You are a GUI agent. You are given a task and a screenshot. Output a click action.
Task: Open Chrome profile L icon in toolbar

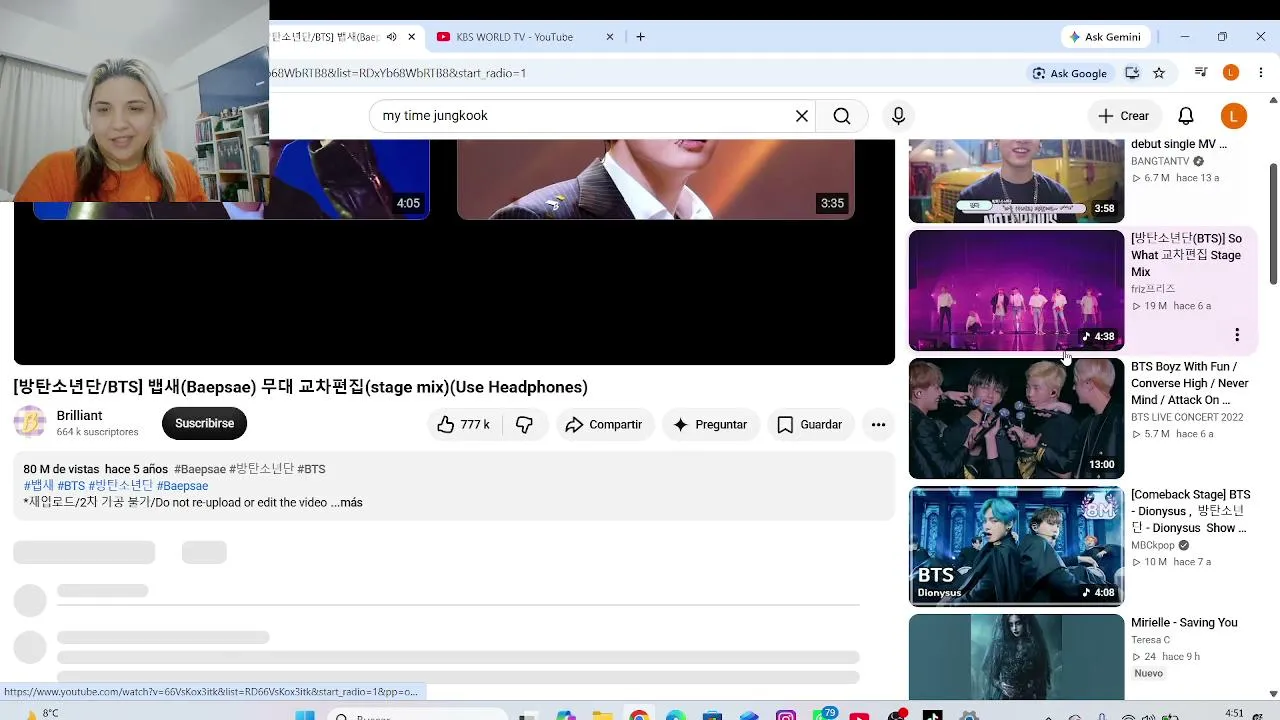(x=1231, y=73)
